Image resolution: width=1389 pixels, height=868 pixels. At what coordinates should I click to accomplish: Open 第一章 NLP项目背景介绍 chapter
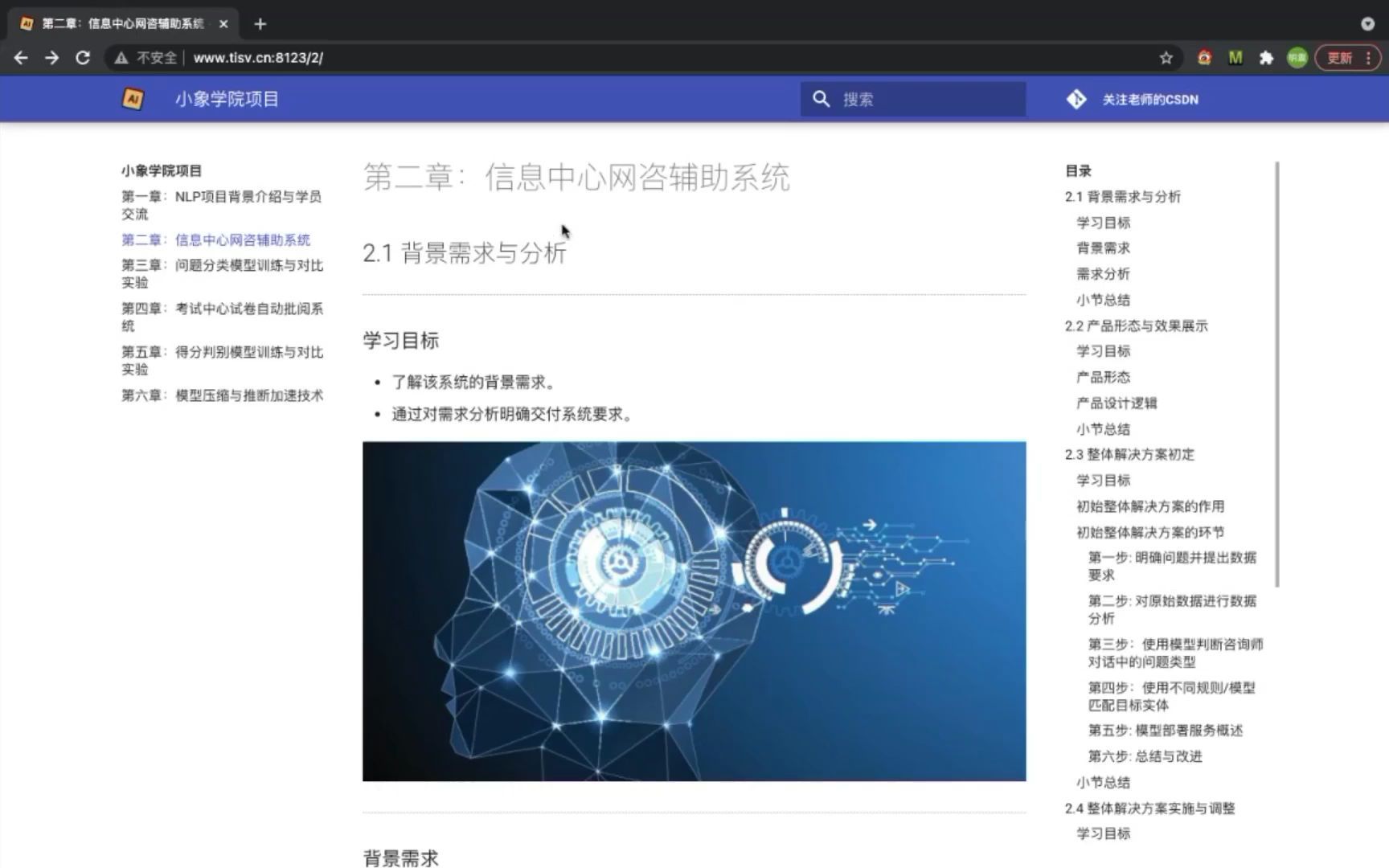[x=222, y=205]
